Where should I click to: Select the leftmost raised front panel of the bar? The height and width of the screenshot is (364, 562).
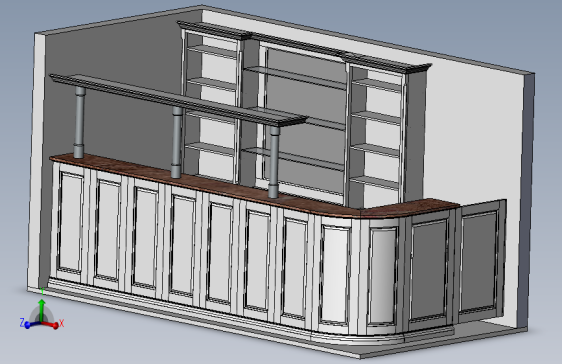click(x=71, y=222)
